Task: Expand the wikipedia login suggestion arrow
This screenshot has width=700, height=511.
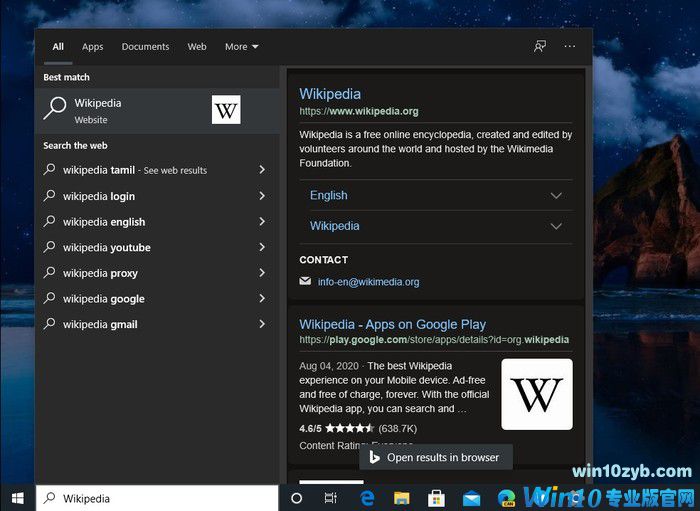Action: click(262, 196)
